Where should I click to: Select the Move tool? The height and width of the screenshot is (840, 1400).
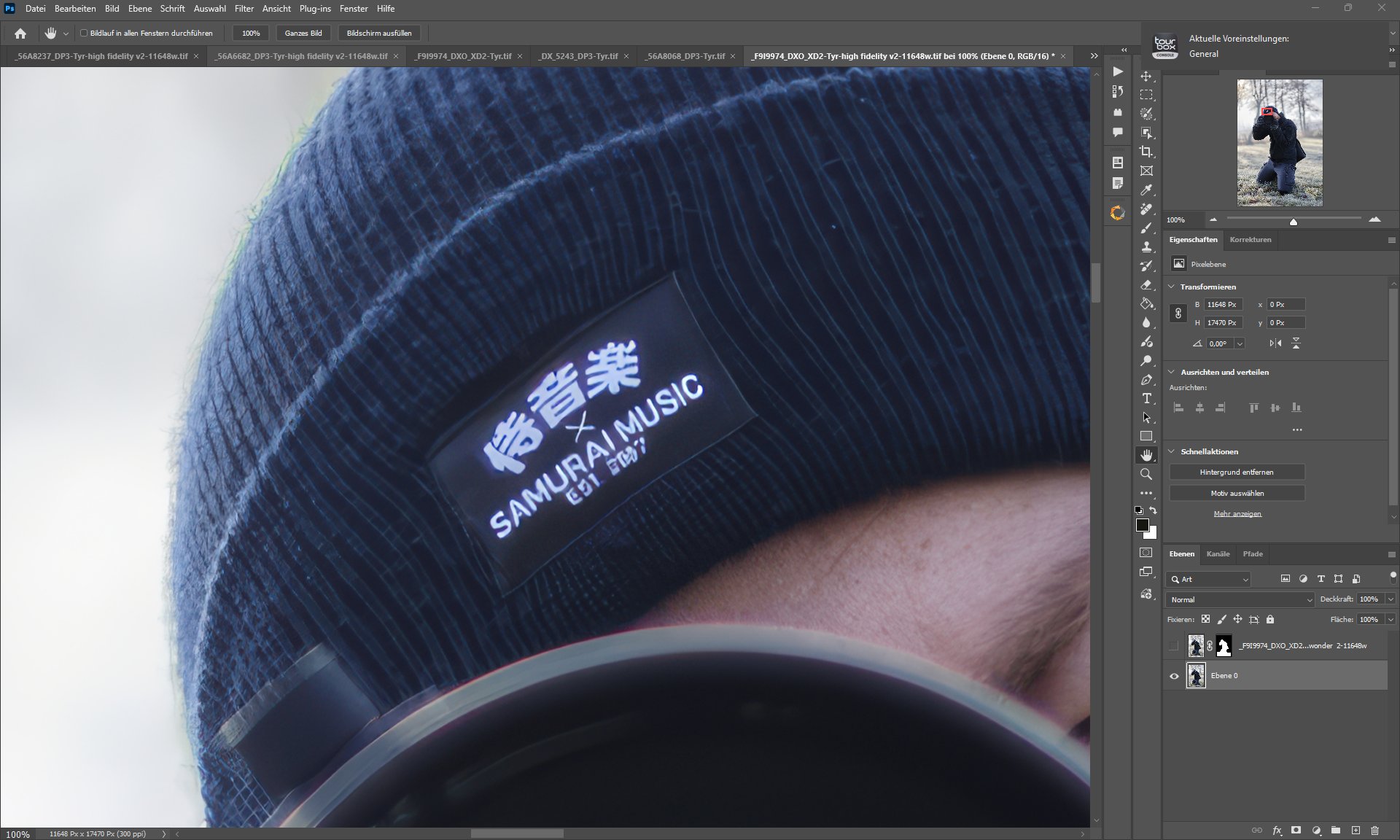[x=1146, y=77]
